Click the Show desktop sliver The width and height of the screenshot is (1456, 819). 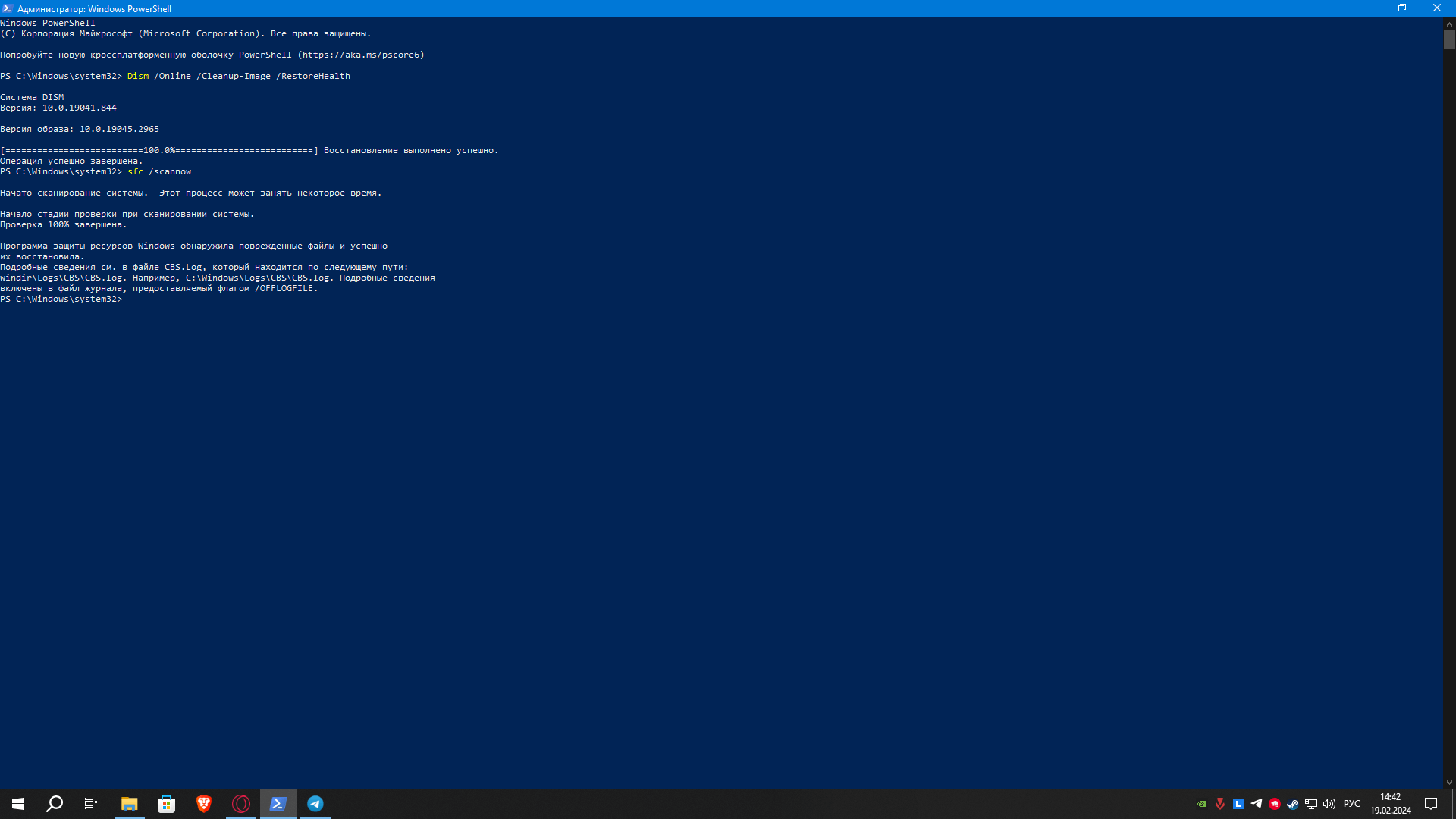point(1453,804)
